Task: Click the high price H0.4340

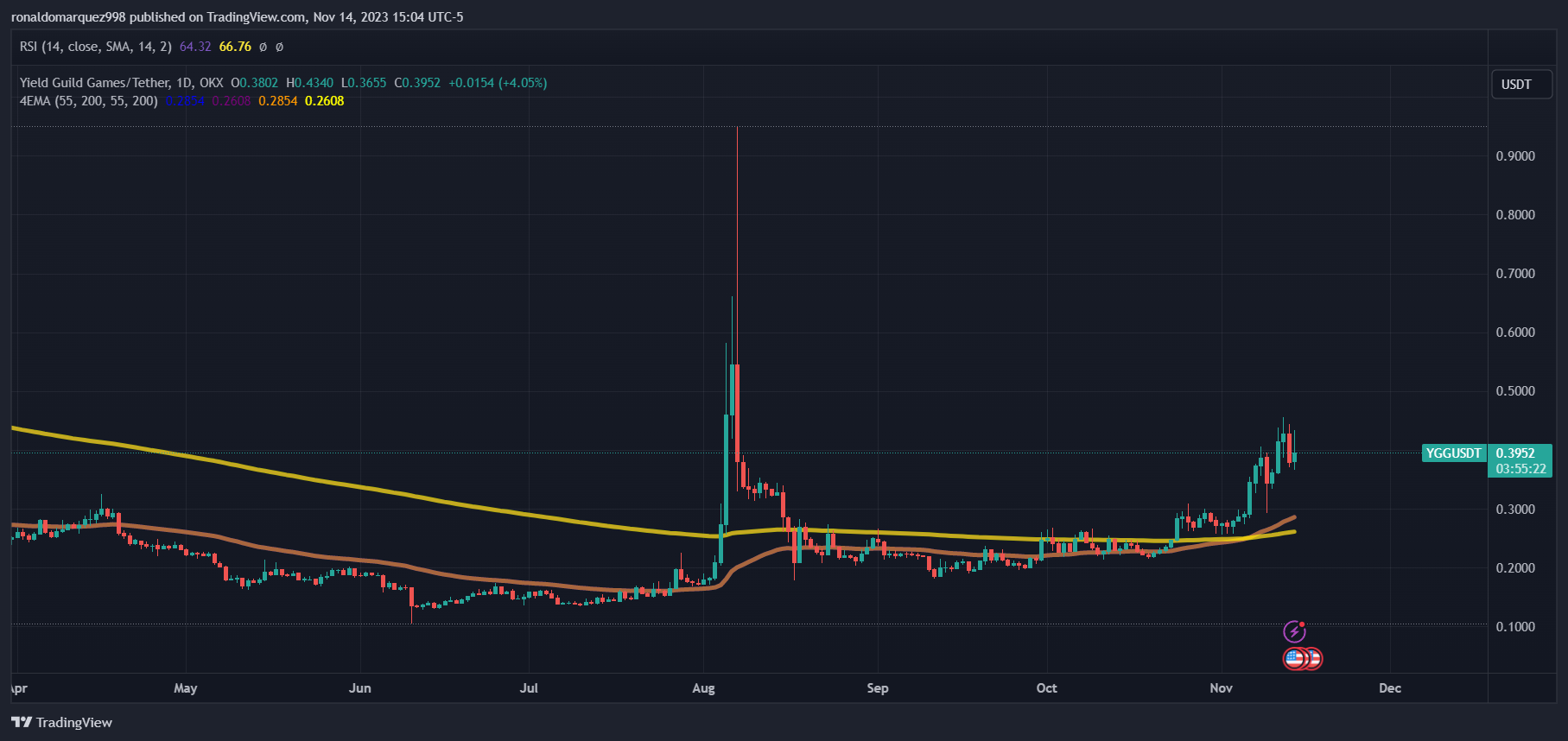Action: (x=310, y=83)
